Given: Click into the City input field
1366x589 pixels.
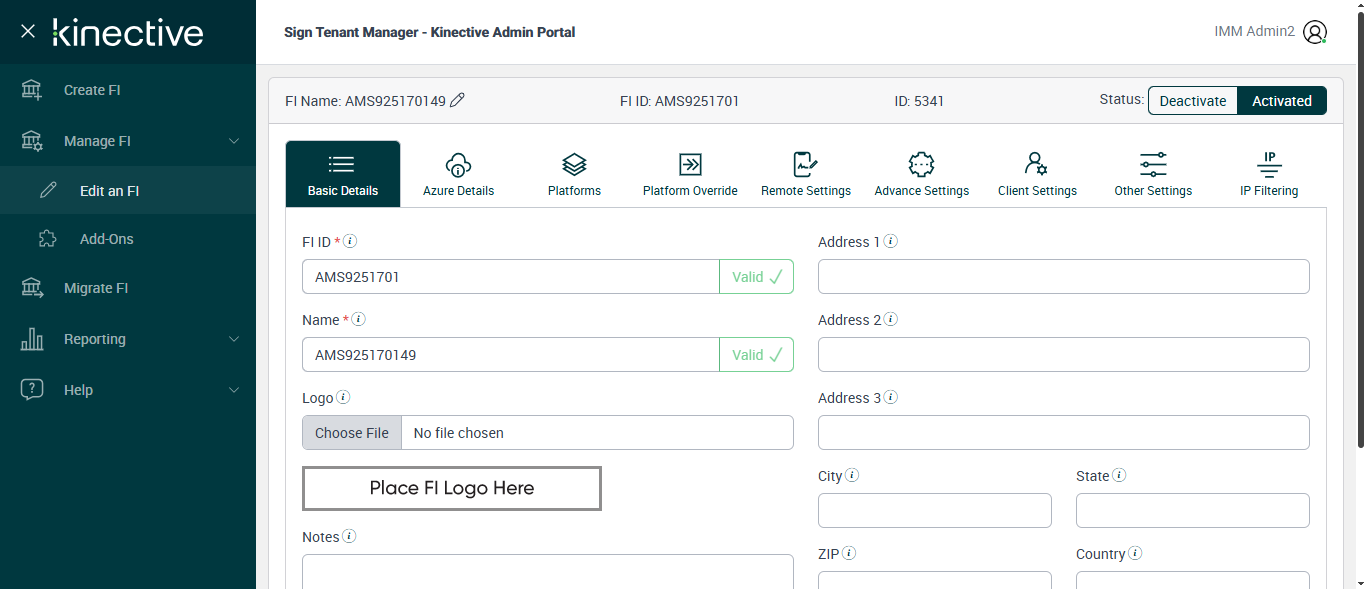Looking at the screenshot, I should [934, 510].
